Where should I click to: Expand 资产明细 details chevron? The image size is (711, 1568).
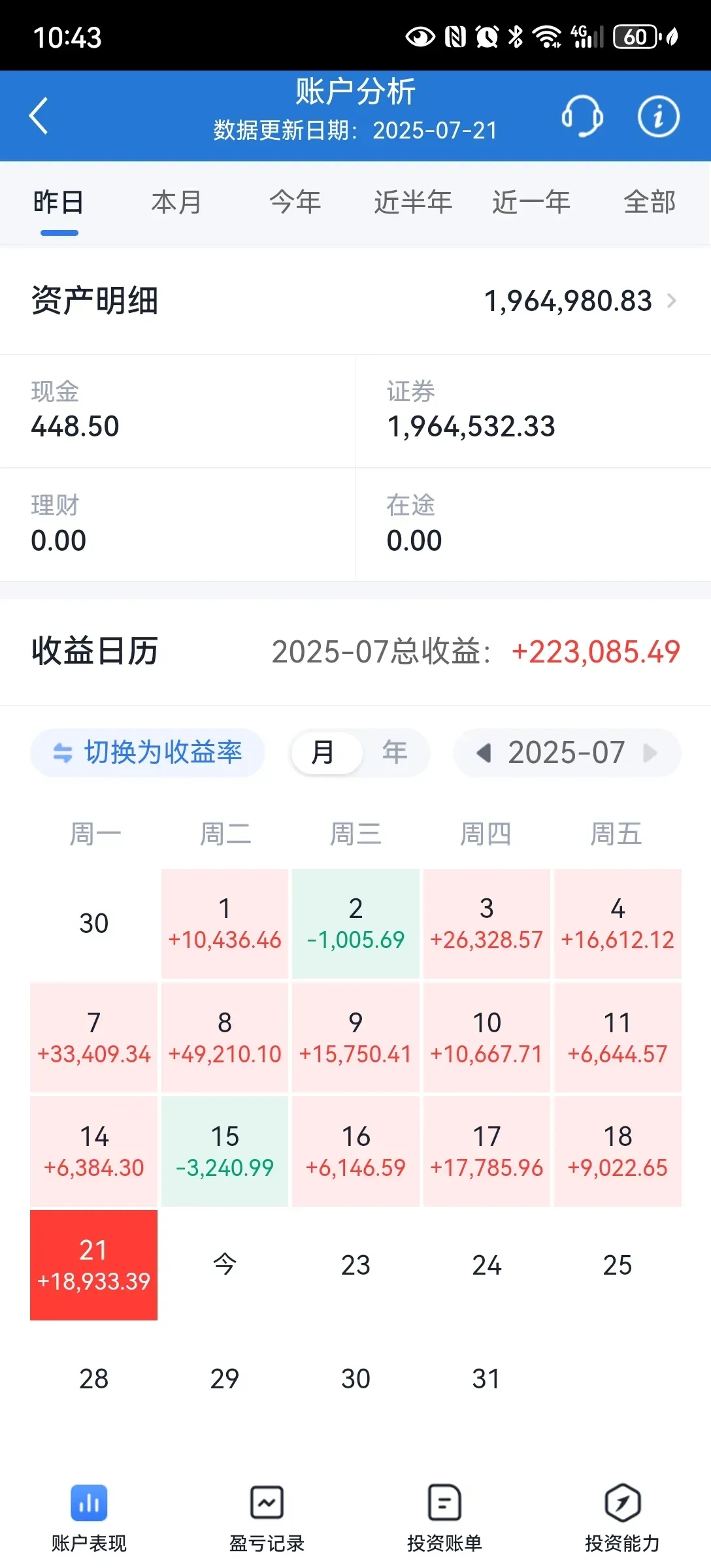coord(671,301)
